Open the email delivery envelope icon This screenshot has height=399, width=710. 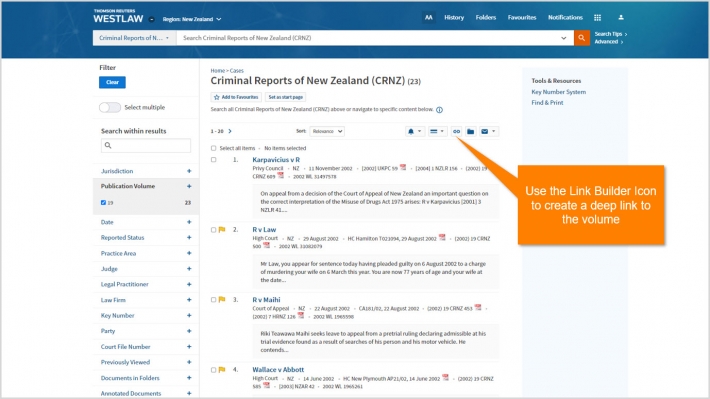click(x=488, y=131)
